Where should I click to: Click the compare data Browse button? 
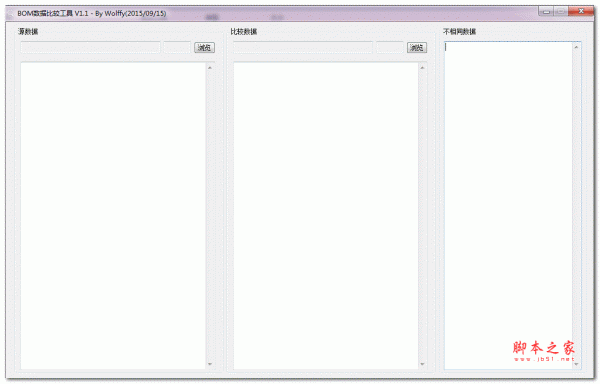417,47
